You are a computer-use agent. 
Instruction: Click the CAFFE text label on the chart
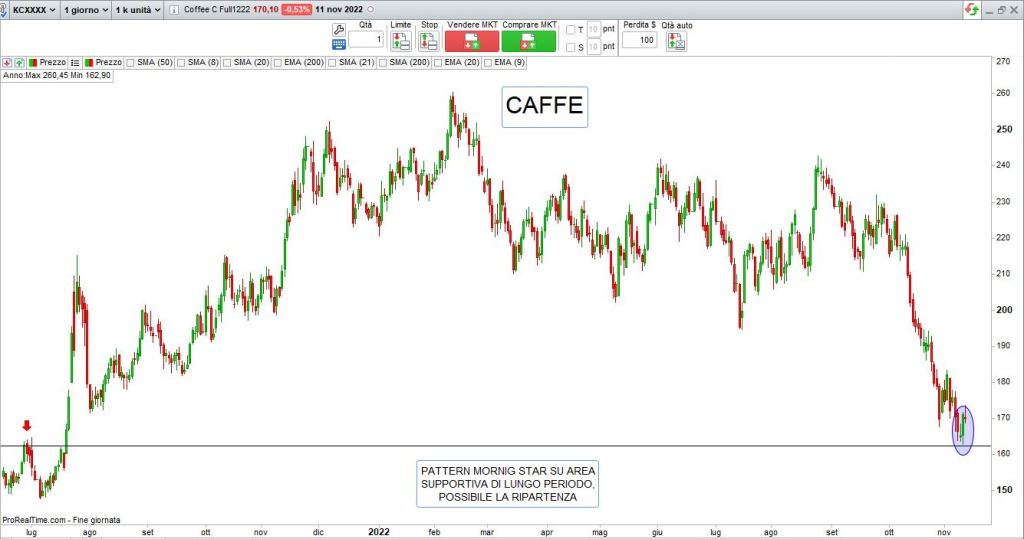[x=545, y=106]
